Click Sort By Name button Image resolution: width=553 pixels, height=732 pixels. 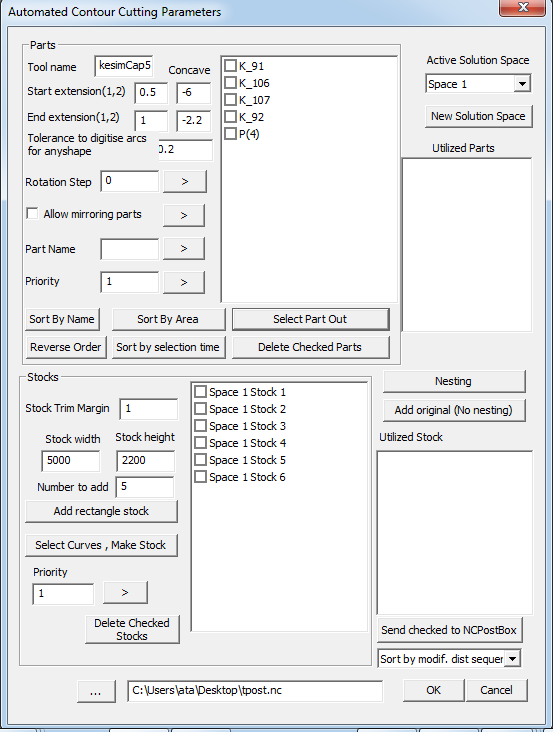click(62, 319)
